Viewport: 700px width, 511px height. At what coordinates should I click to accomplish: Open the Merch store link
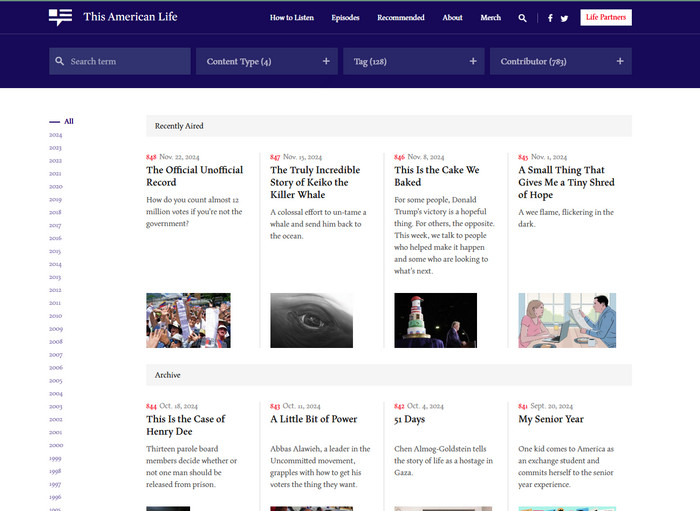pos(490,17)
